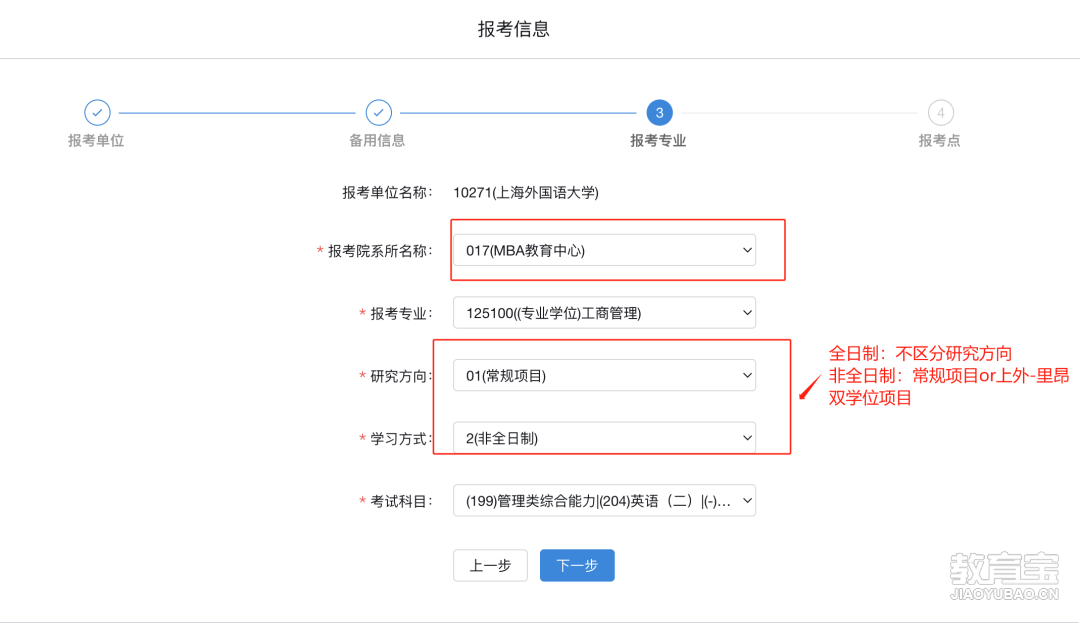Open the 研究方向 dropdown showing 01(常规项目)
The height and width of the screenshot is (623, 1080).
[x=604, y=375]
